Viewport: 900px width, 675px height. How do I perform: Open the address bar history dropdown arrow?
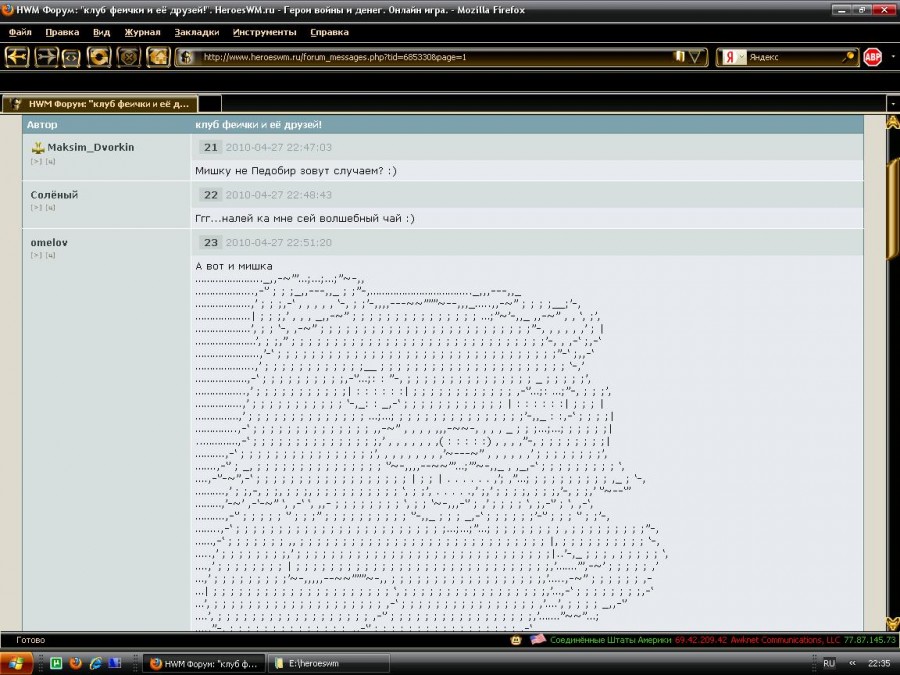coord(697,57)
